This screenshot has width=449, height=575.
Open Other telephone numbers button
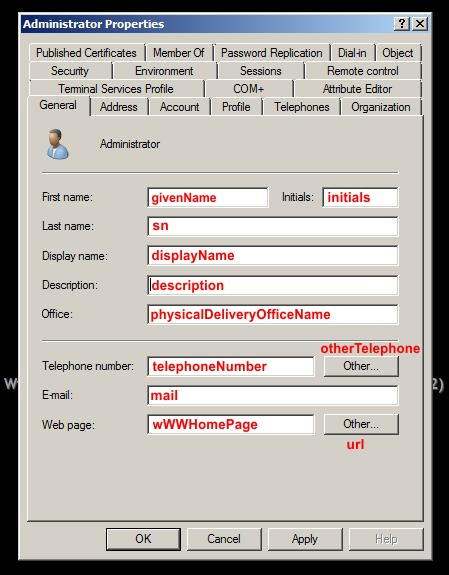[361, 366]
